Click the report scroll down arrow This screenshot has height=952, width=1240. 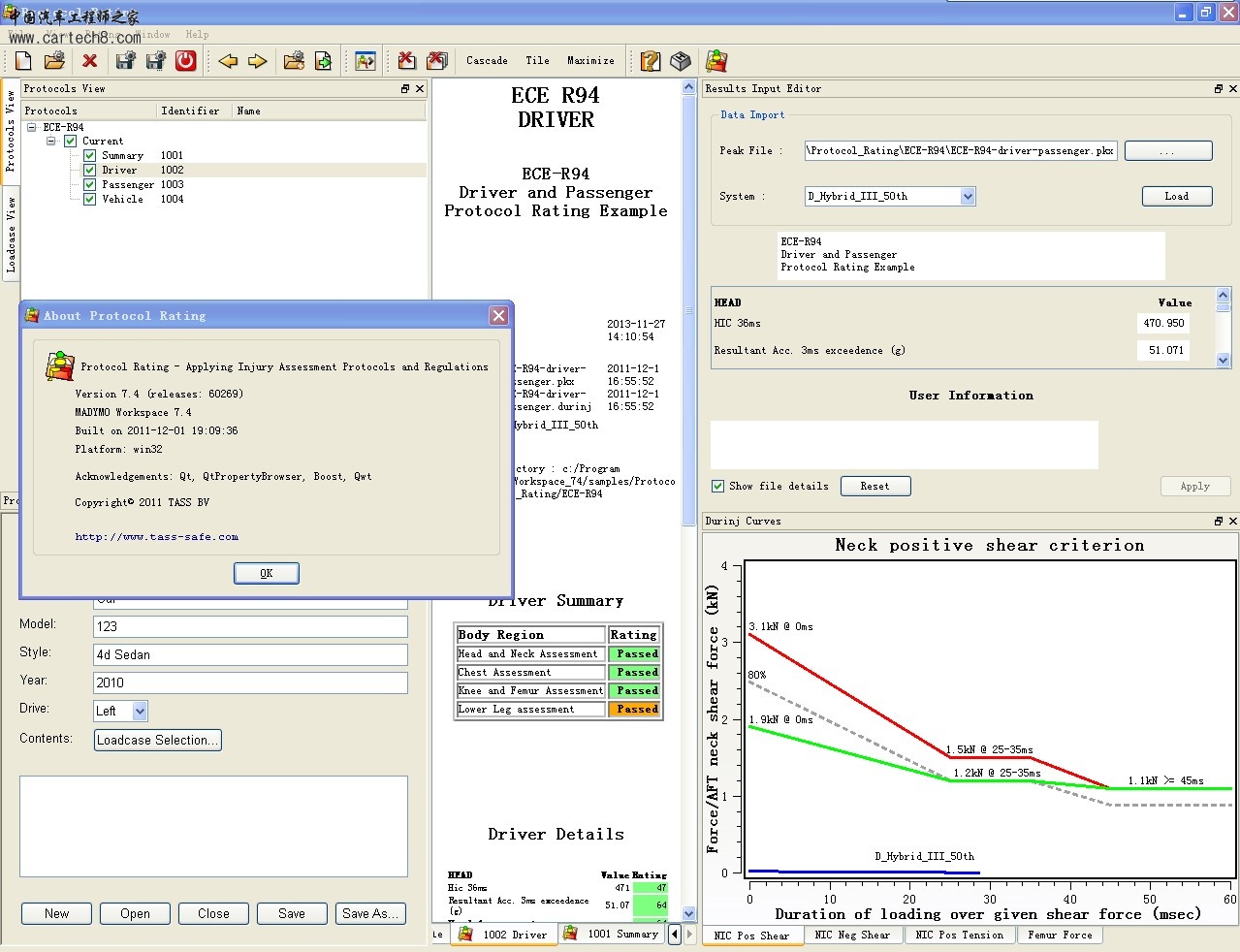[x=689, y=913]
